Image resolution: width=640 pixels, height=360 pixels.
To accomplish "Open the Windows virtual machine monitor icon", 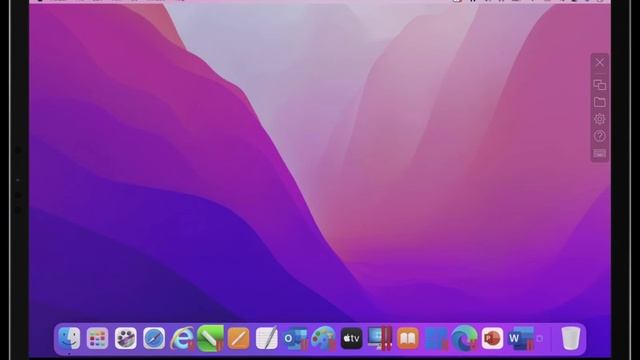I will [380, 338].
